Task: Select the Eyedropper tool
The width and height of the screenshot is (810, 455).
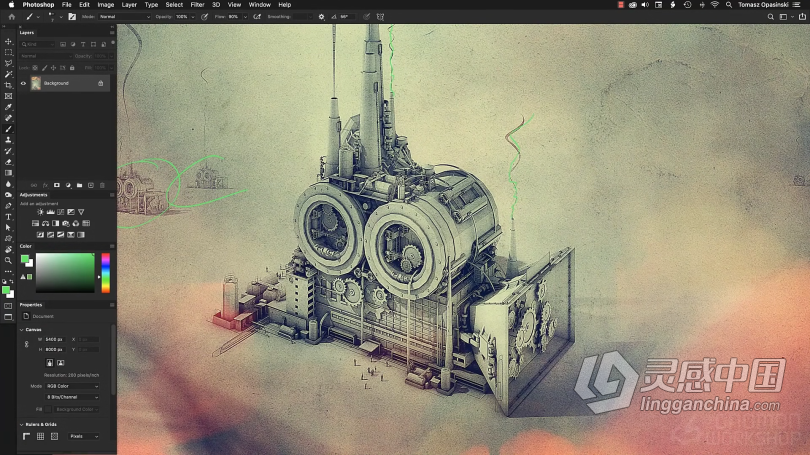Action: tap(8, 107)
